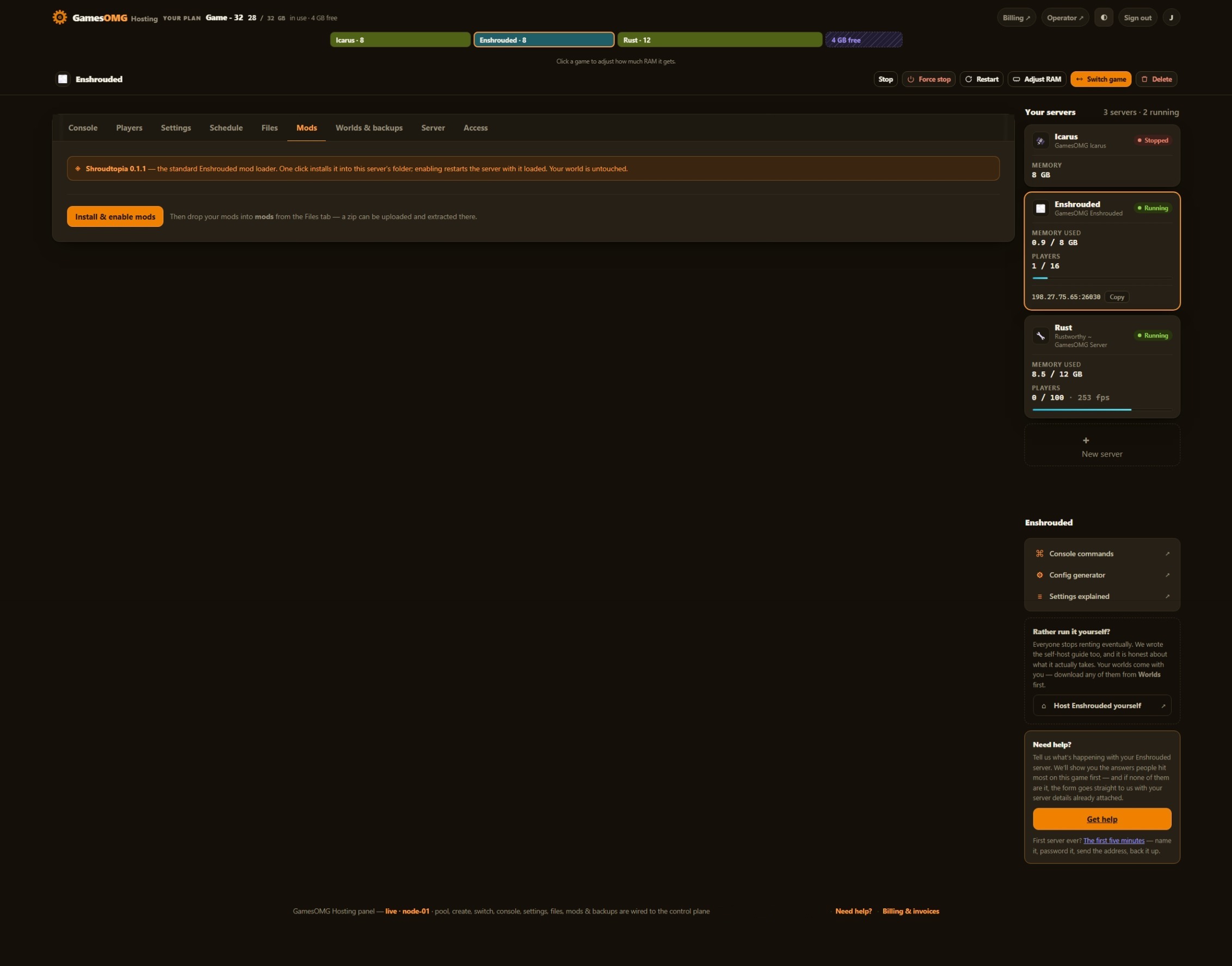
Task: Open the Operator link
Action: coord(1065,17)
